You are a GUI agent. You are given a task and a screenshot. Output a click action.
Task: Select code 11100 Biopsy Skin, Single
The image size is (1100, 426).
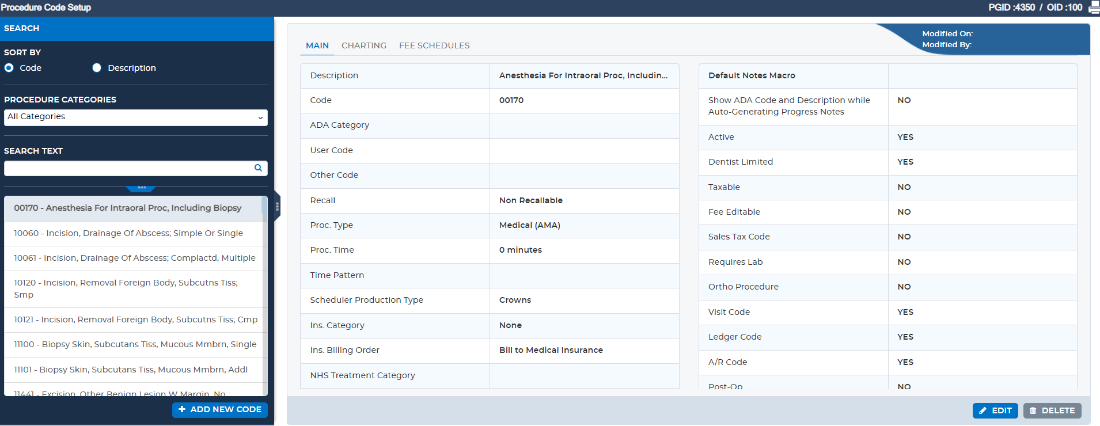pyautogui.click(x=134, y=345)
